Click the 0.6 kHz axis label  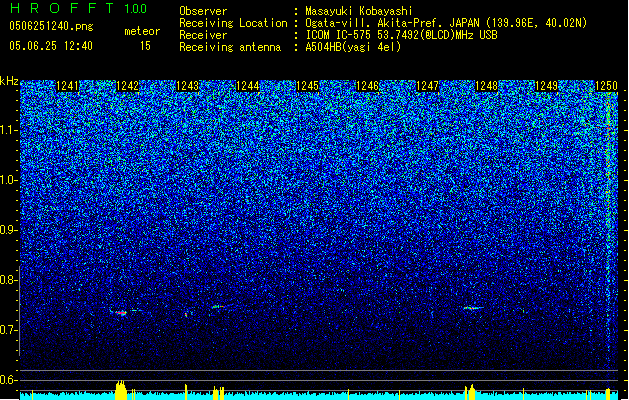(x=9, y=380)
